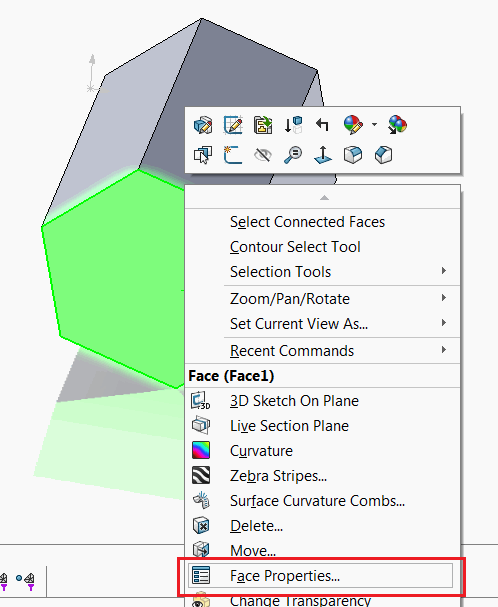Open the Appearances color wheel icon
Image resolution: width=498 pixels, height=607 pixels.
click(353, 125)
